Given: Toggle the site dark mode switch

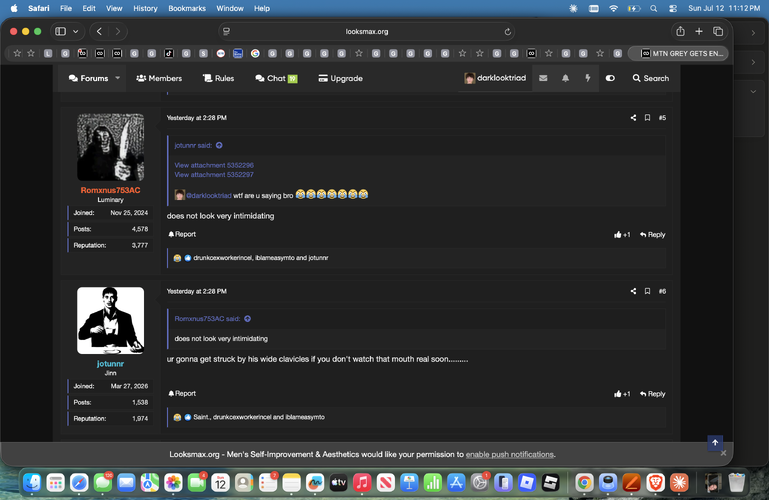Looking at the screenshot, I should [610, 78].
